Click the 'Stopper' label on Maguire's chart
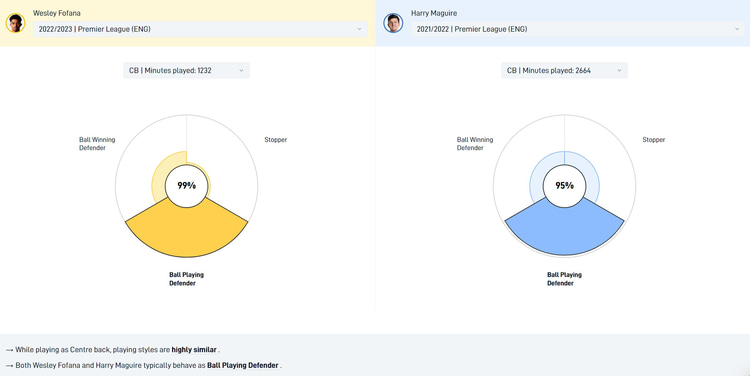 653,140
